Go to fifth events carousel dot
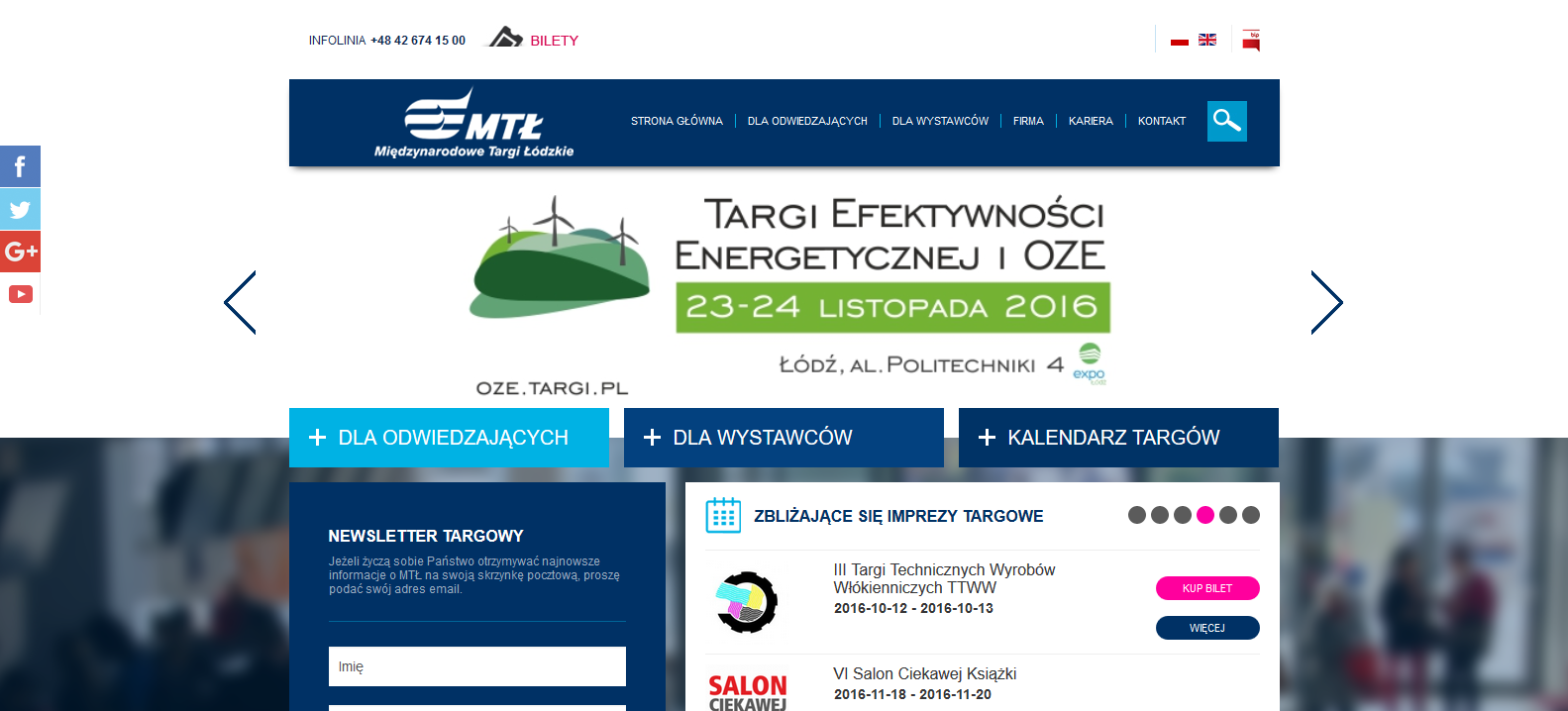Viewport: 1568px width, 711px height. pyautogui.click(x=1228, y=515)
